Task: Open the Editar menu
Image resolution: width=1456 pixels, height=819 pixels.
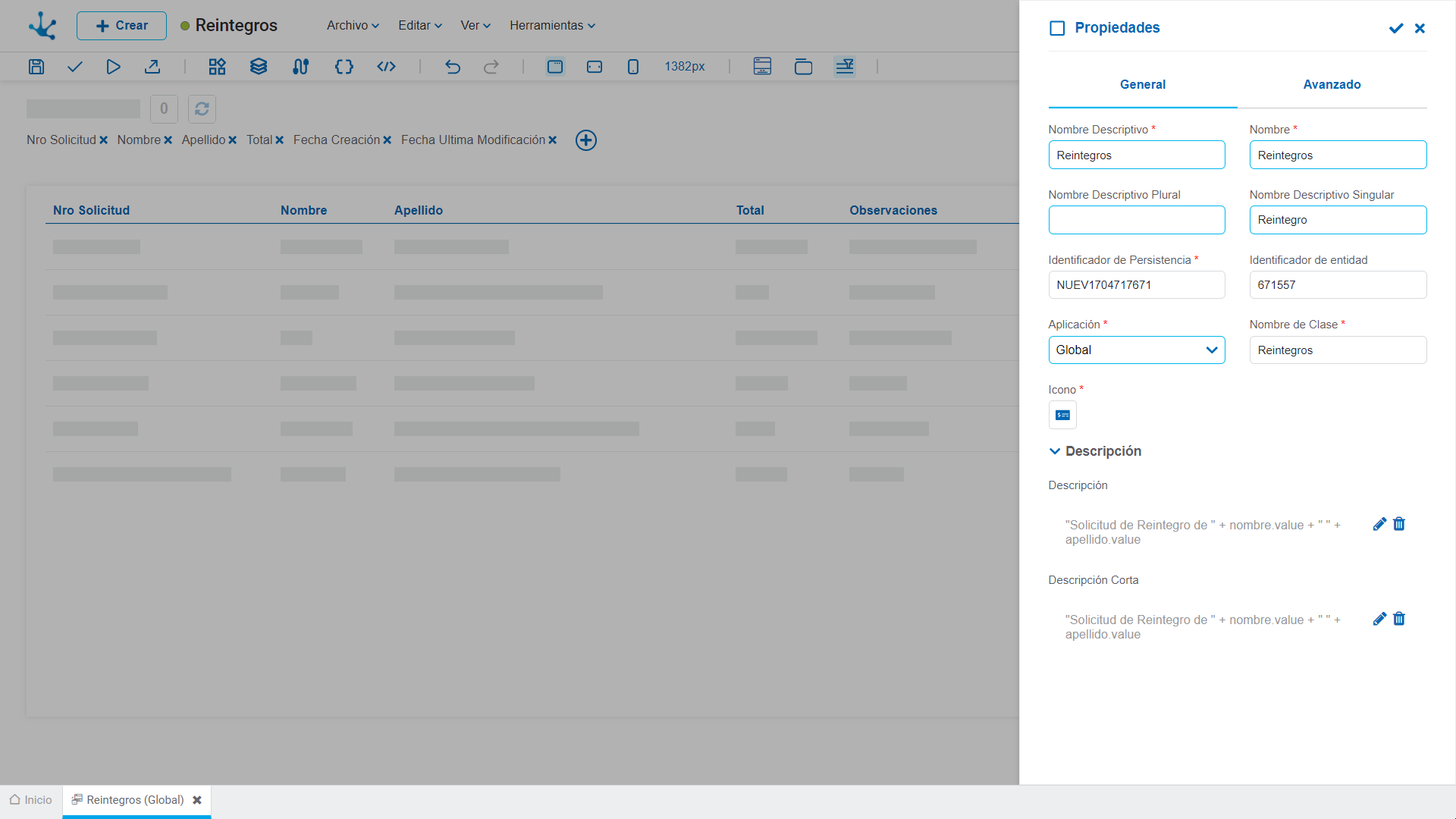Action: (420, 26)
